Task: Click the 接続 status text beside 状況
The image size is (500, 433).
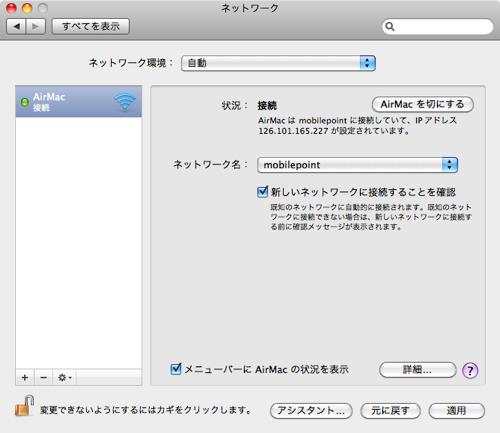Action: point(267,106)
